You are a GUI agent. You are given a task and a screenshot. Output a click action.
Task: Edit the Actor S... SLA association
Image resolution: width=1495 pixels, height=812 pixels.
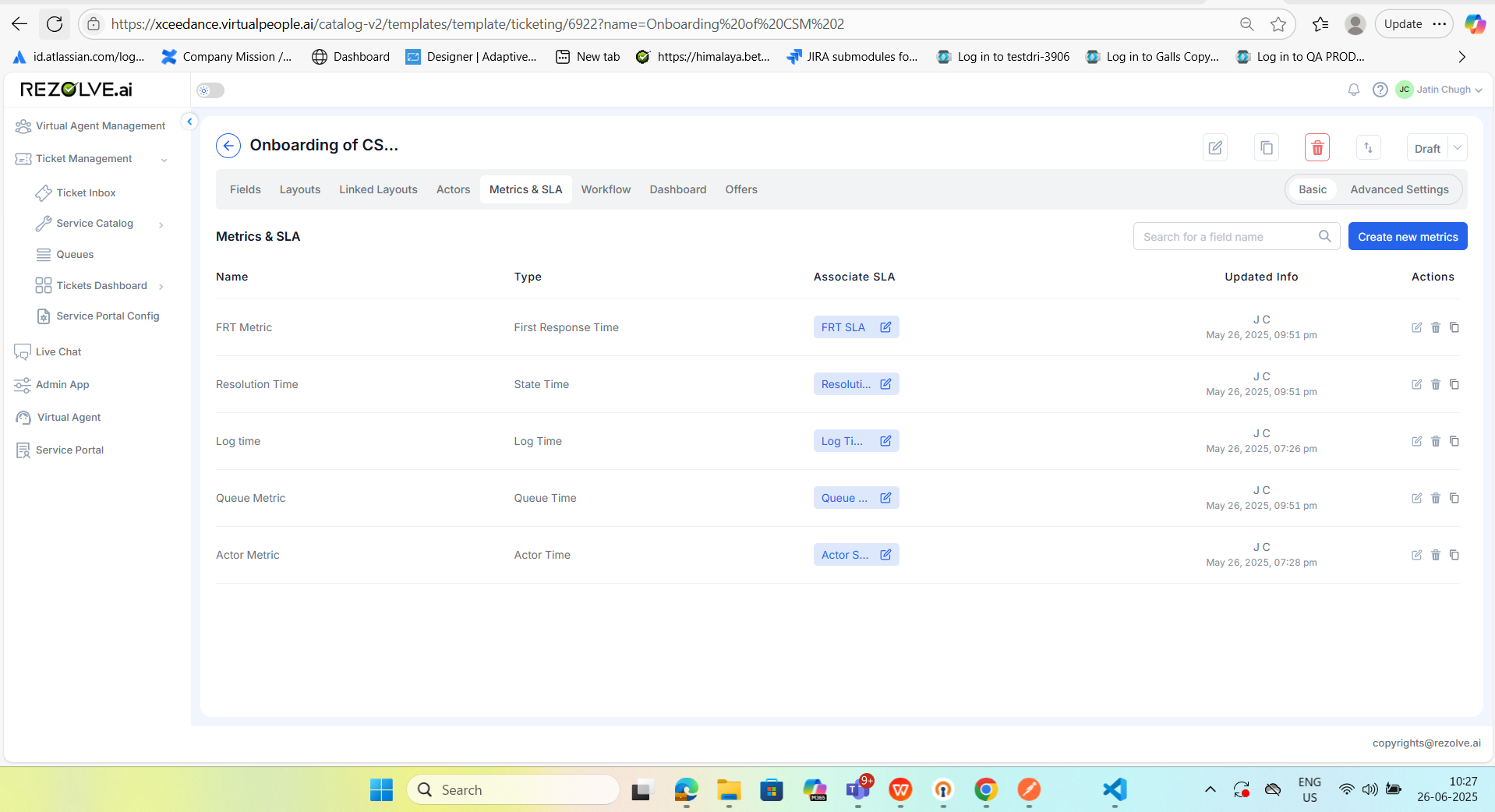point(885,555)
